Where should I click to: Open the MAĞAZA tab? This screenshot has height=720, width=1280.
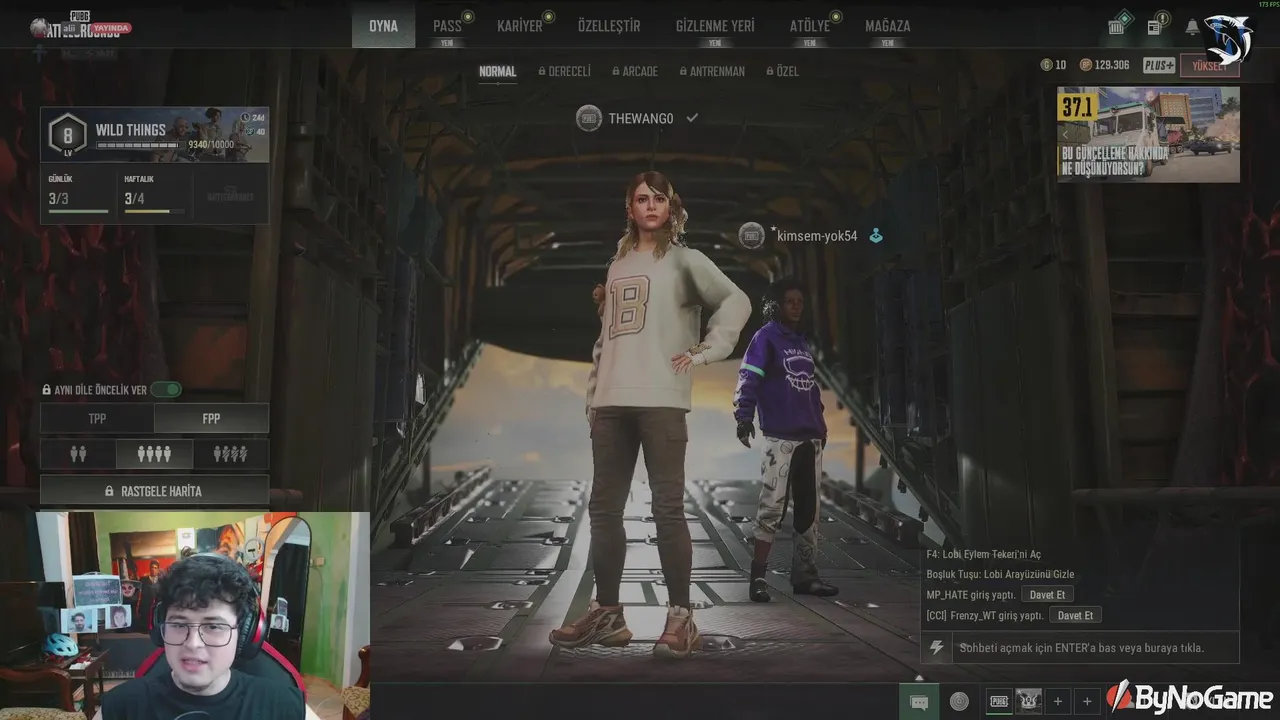887,26
